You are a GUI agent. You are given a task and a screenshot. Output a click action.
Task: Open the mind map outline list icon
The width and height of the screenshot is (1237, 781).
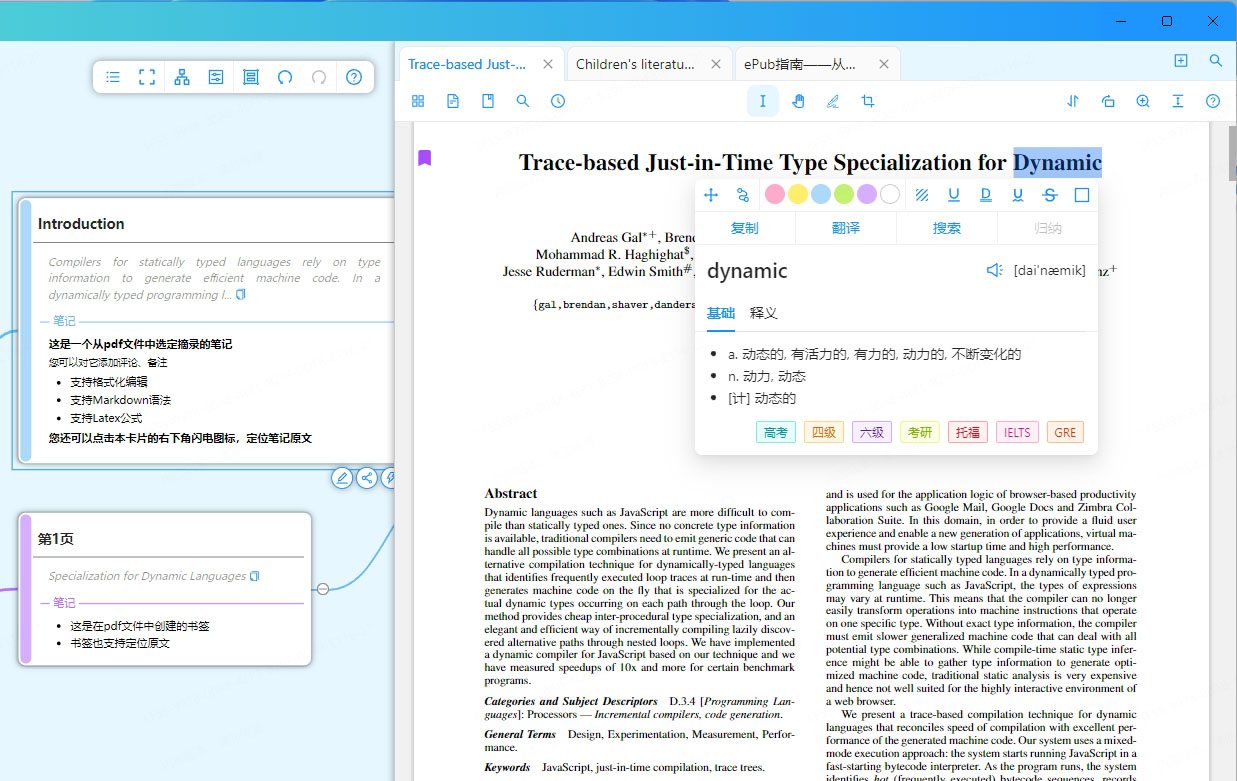click(113, 77)
